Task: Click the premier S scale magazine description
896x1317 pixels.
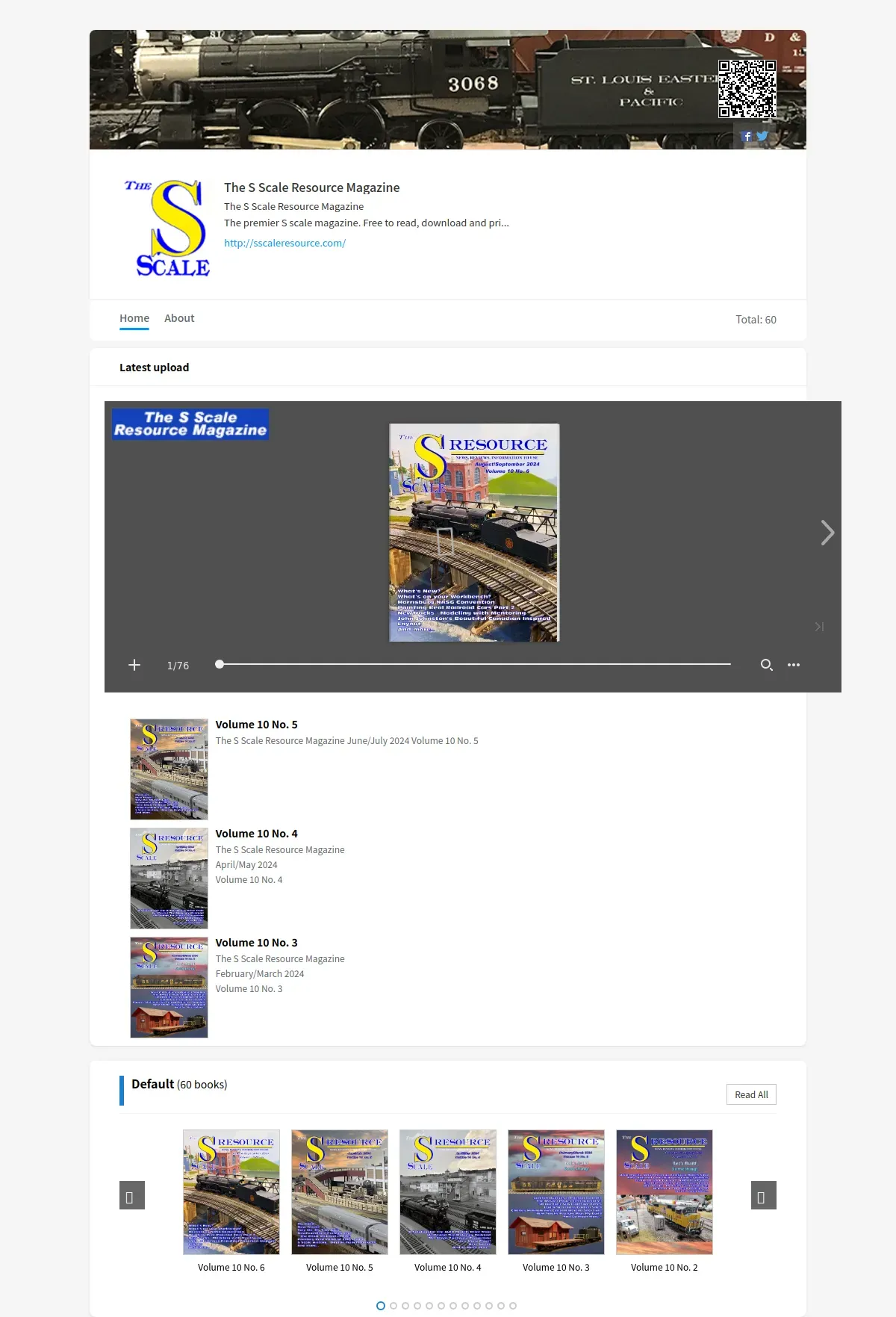Action: (x=367, y=223)
